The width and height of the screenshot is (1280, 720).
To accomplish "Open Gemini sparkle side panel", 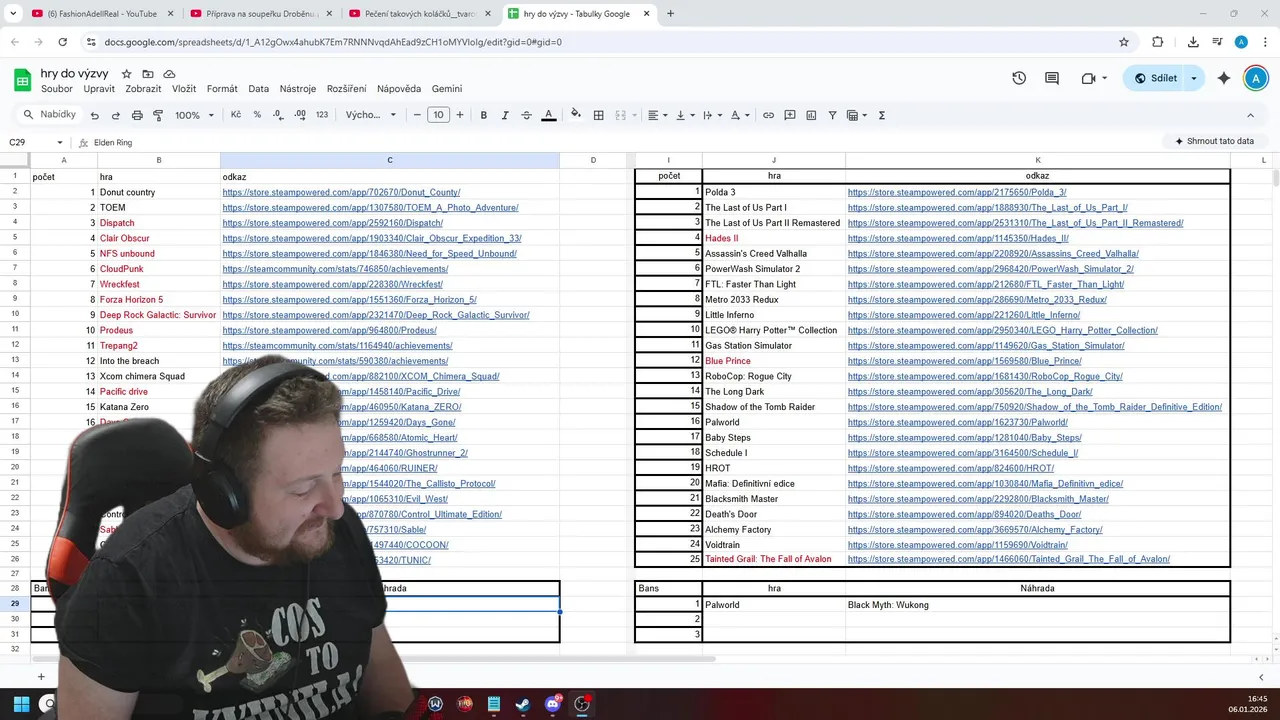I will (x=1223, y=78).
